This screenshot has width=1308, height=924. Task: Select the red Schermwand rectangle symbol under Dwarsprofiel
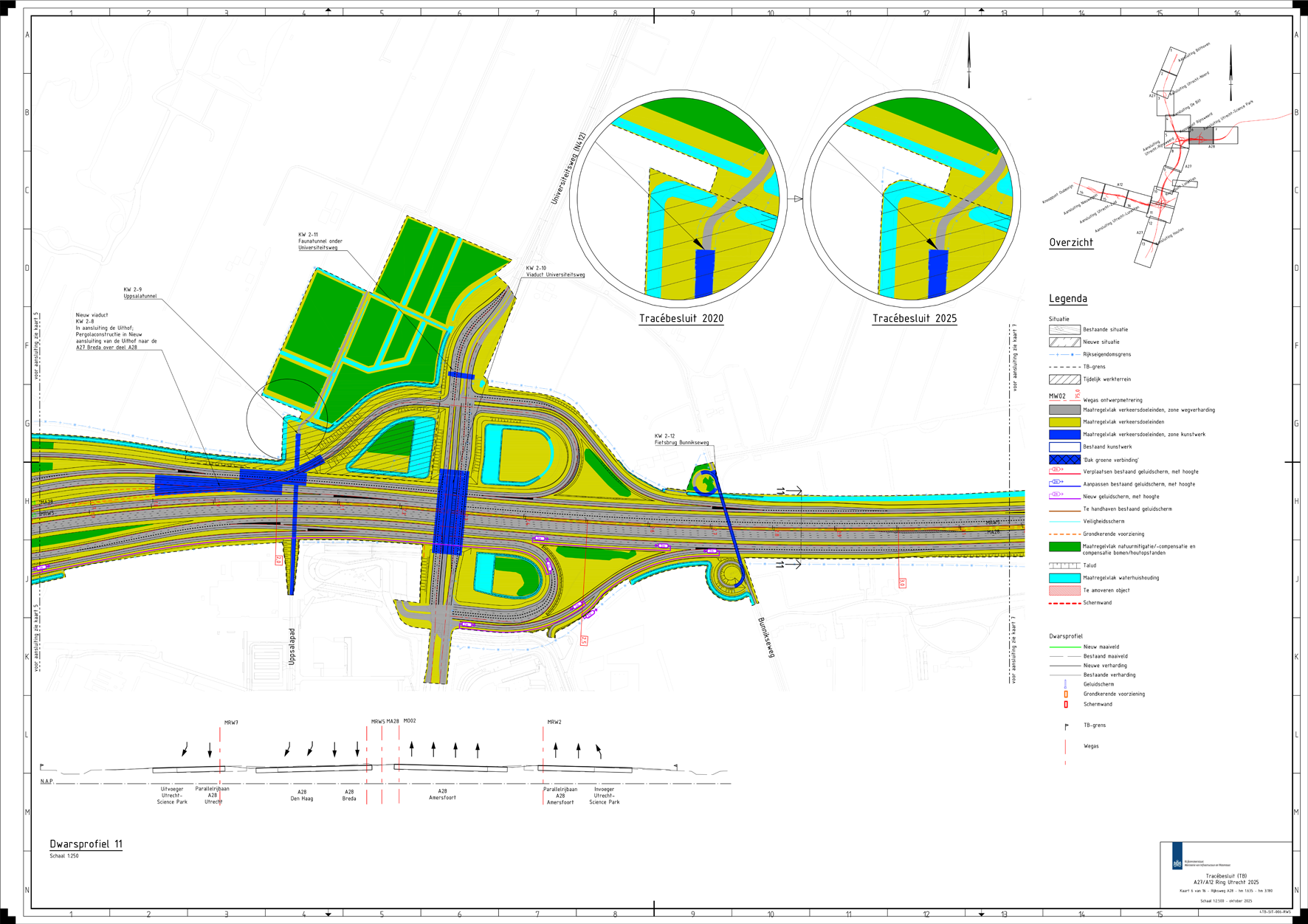(x=1065, y=704)
